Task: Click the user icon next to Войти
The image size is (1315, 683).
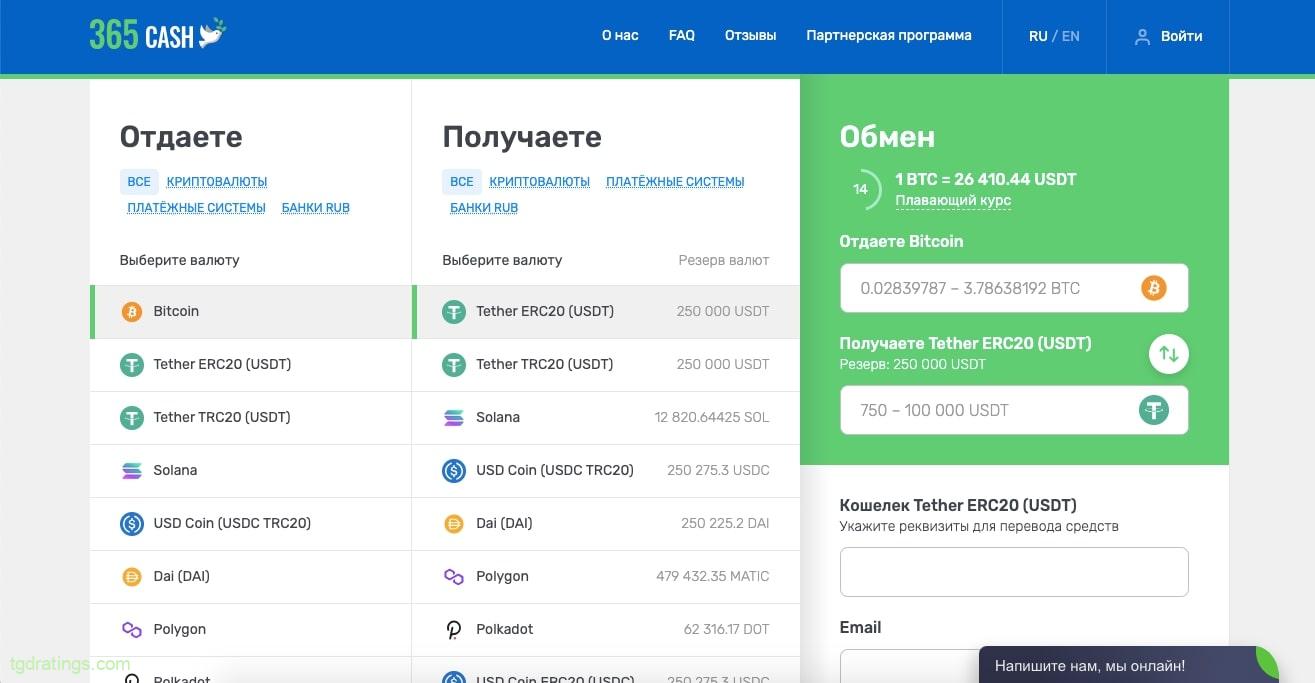Action: (1142, 36)
